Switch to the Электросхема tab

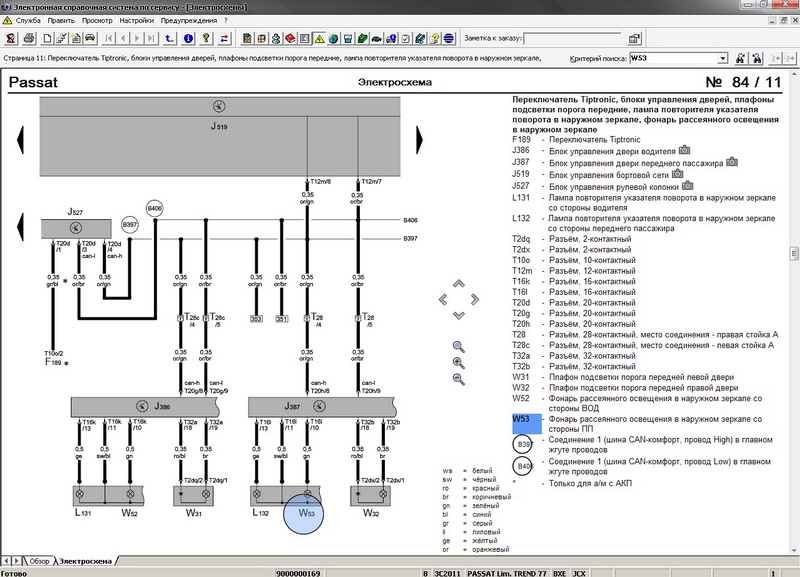pyautogui.click(x=86, y=561)
